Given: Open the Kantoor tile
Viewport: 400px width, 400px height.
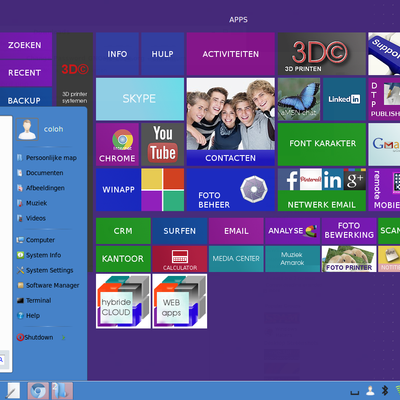Looking at the screenshot, I should pos(123,259).
